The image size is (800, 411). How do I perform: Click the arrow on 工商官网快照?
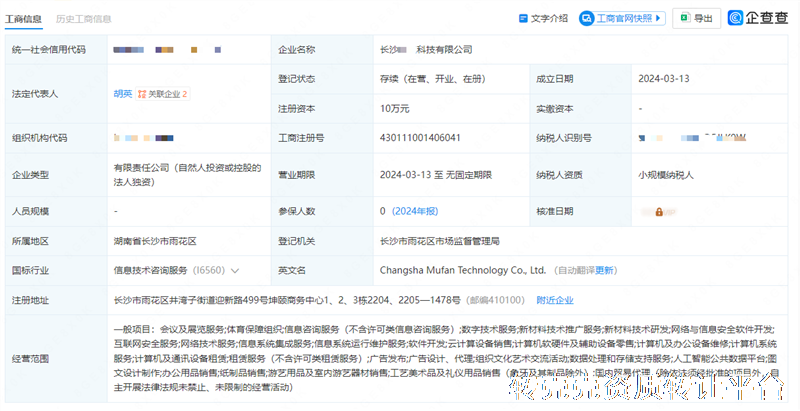pyautogui.click(x=659, y=18)
